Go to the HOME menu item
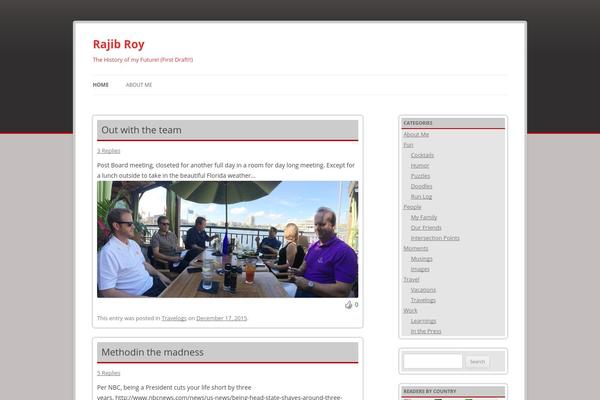Image resolution: width=600 pixels, height=400 pixels. [101, 85]
